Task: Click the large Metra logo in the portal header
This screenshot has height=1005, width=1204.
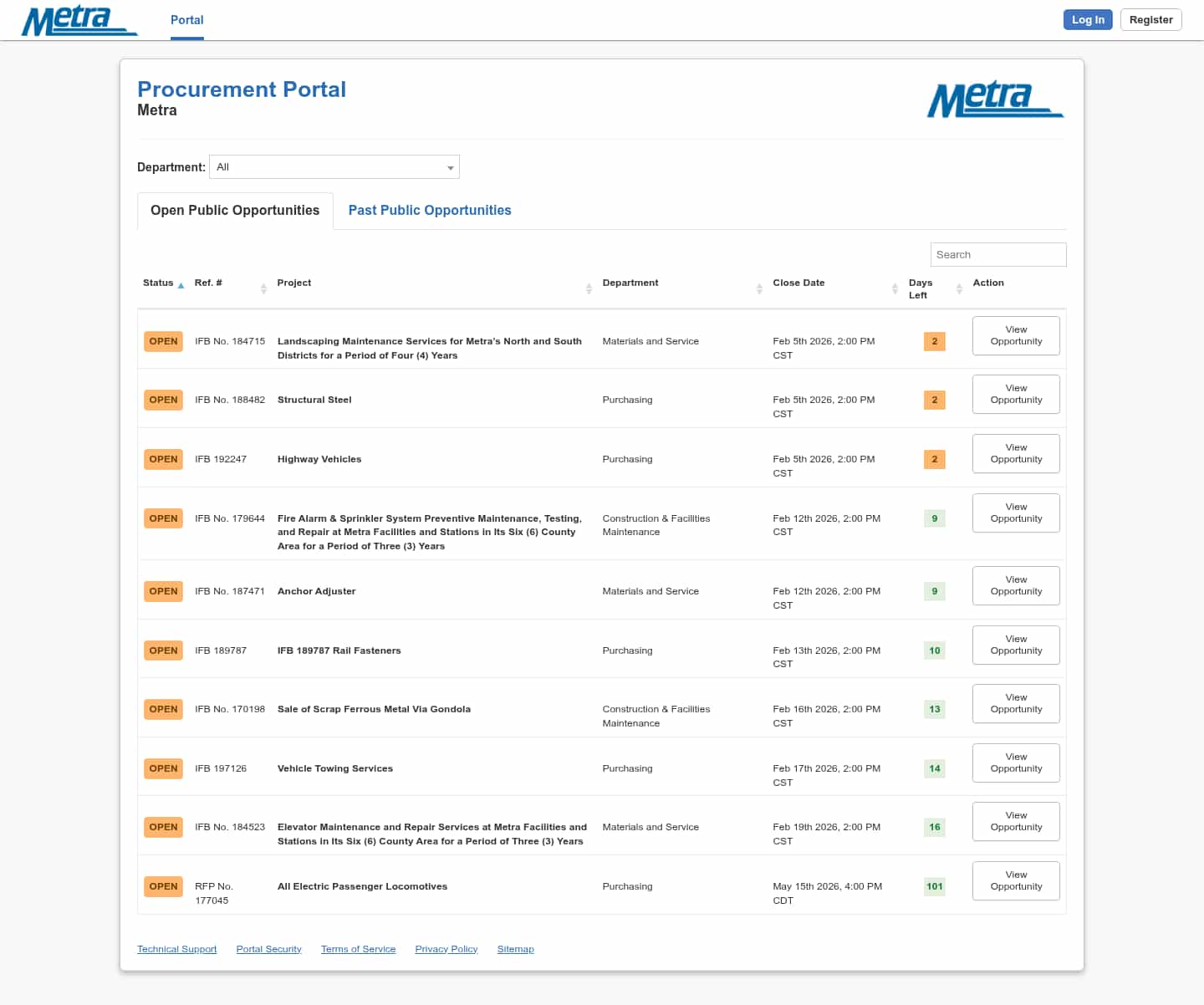Action: coord(995,99)
